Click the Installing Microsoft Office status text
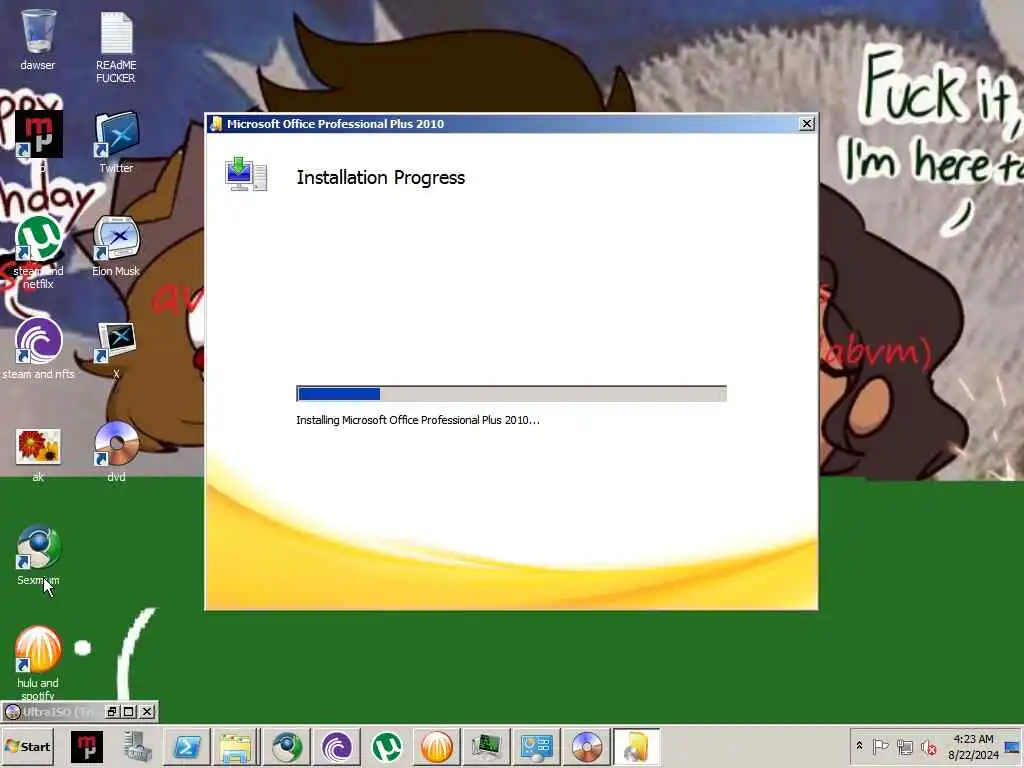This screenshot has width=1024, height=768. click(x=418, y=420)
